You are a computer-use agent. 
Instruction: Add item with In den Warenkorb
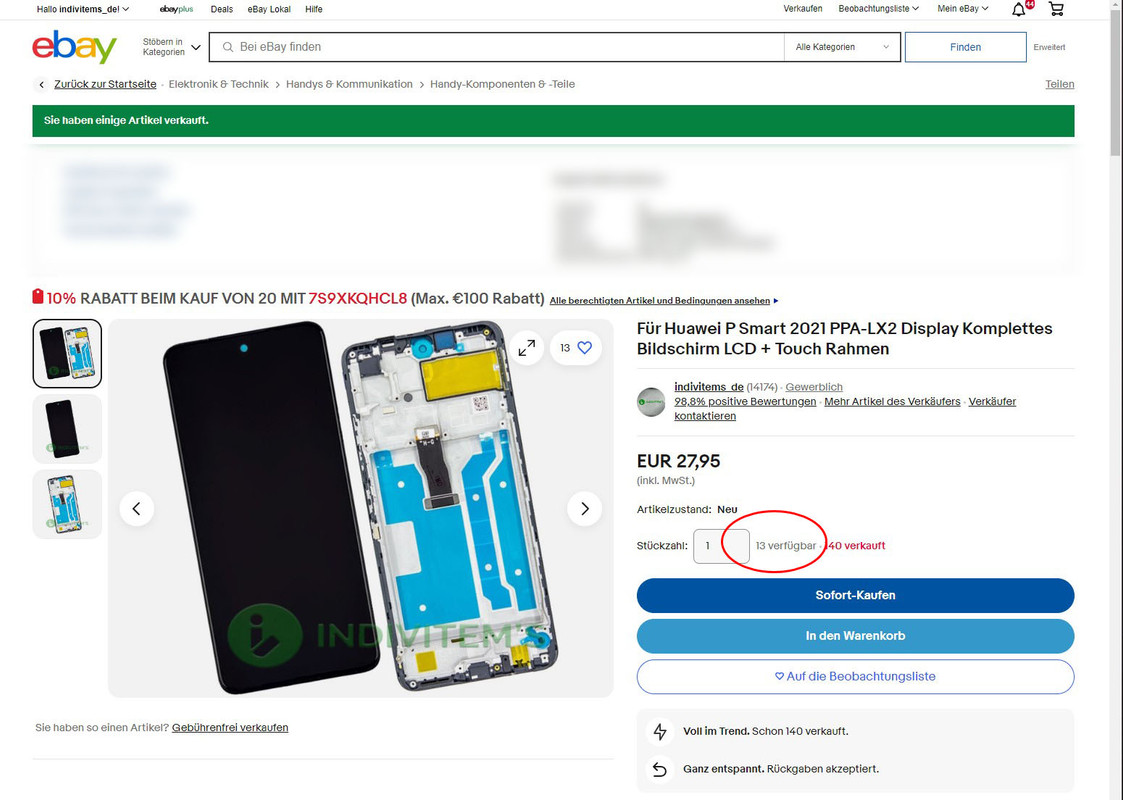pyautogui.click(x=855, y=636)
